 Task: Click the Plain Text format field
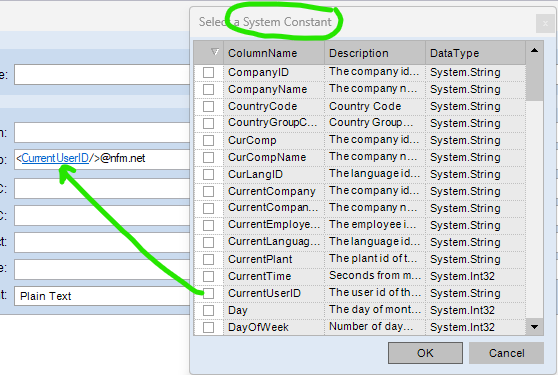click(102, 296)
